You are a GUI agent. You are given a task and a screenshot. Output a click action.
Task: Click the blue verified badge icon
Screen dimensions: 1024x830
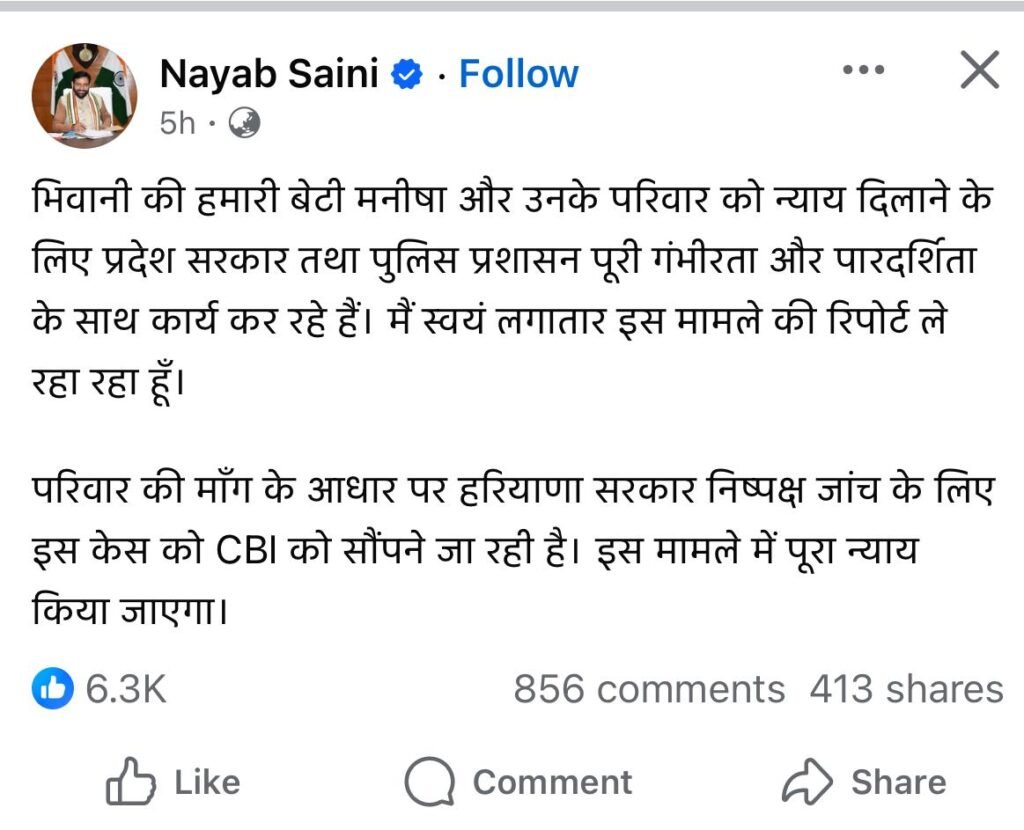407,75
